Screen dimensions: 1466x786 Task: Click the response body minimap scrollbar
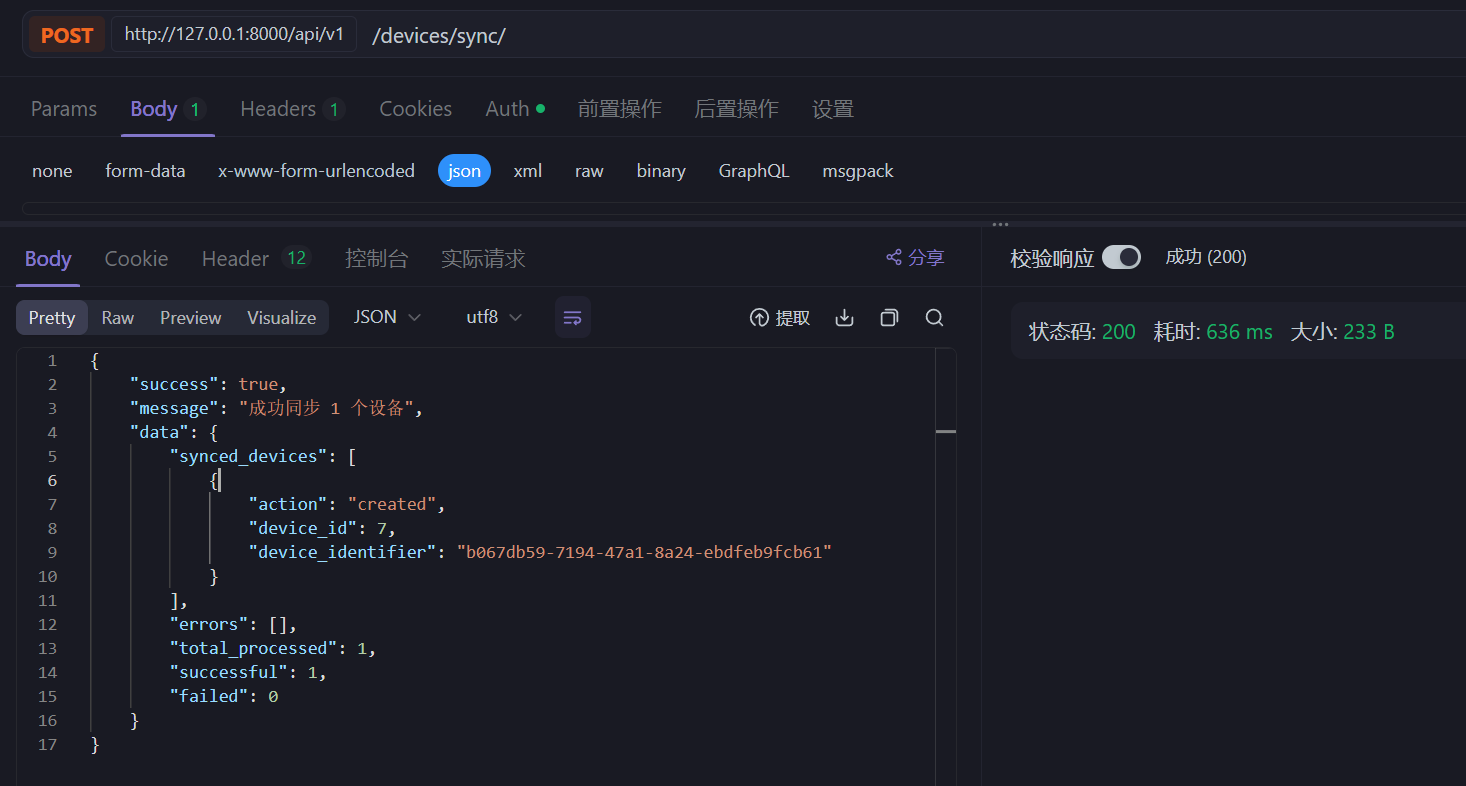click(945, 567)
